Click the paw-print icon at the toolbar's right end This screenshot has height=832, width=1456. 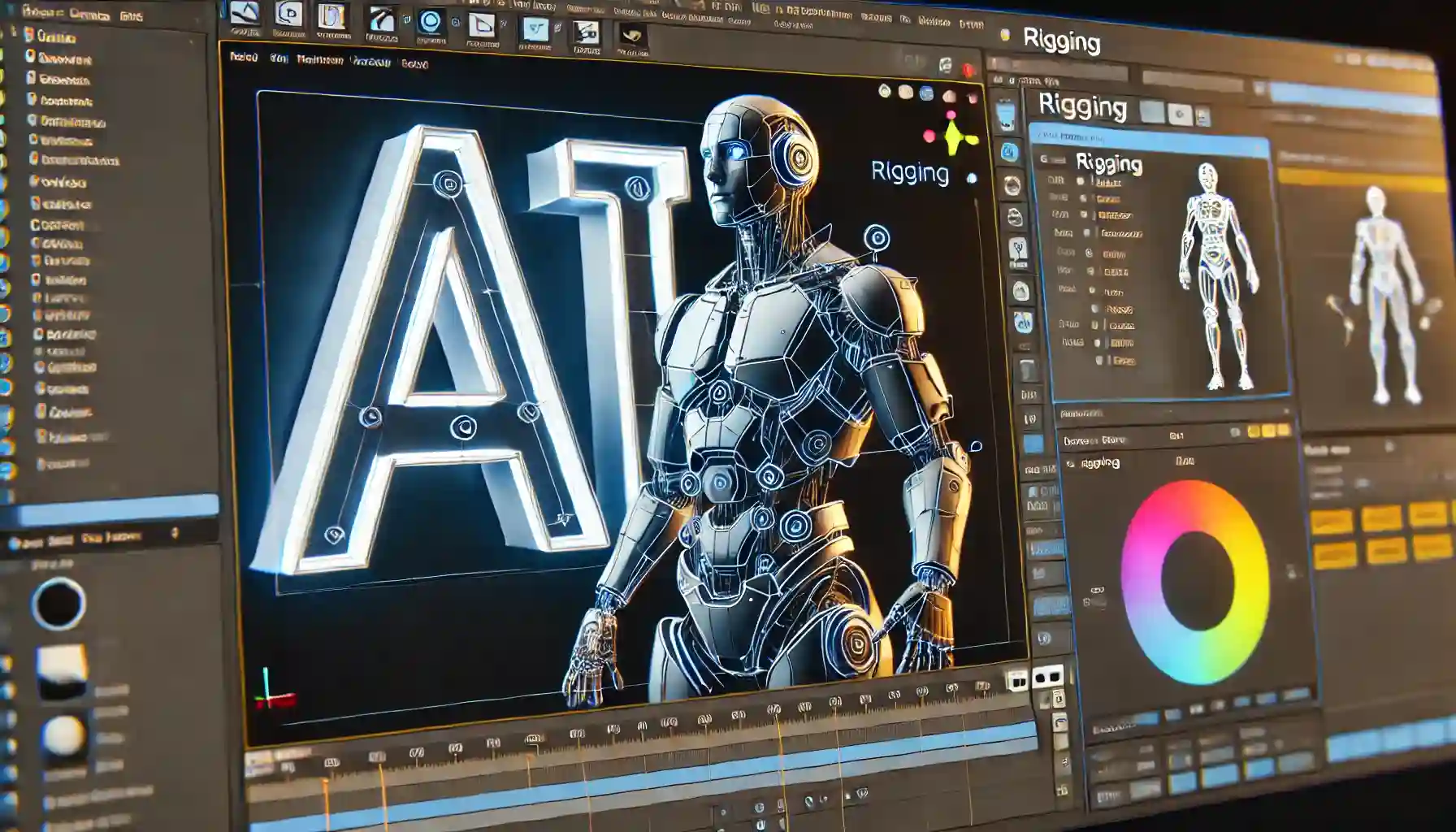click(629, 33)
